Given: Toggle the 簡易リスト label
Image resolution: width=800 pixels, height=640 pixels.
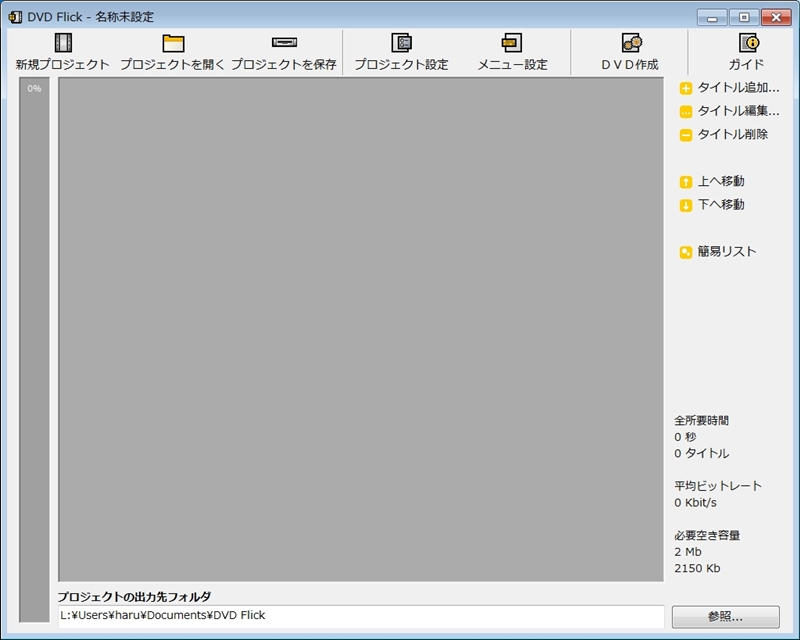Looking at the screenshot, I should point(727,252).
